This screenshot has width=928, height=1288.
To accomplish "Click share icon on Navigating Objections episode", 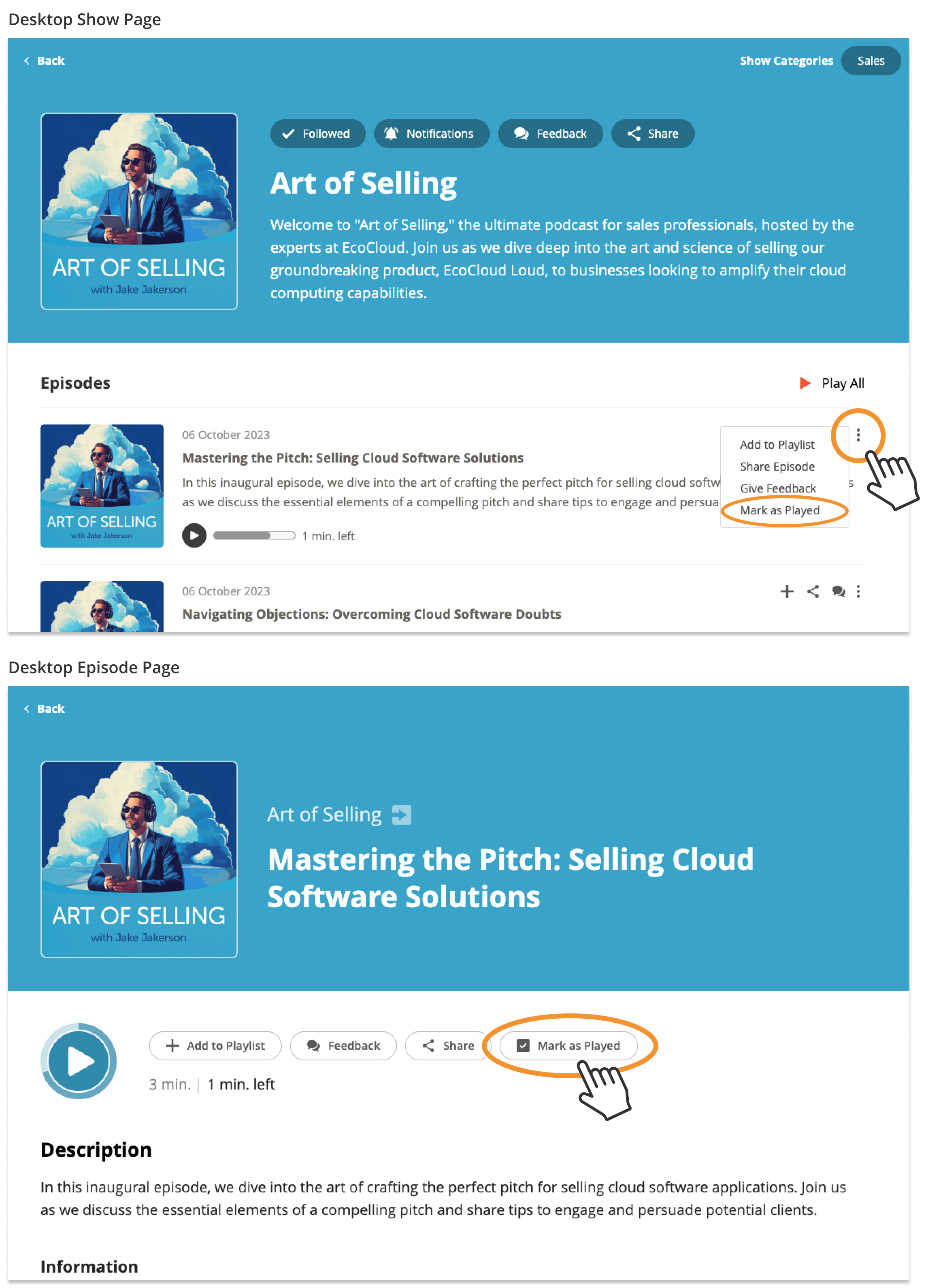I will [813, 591].
